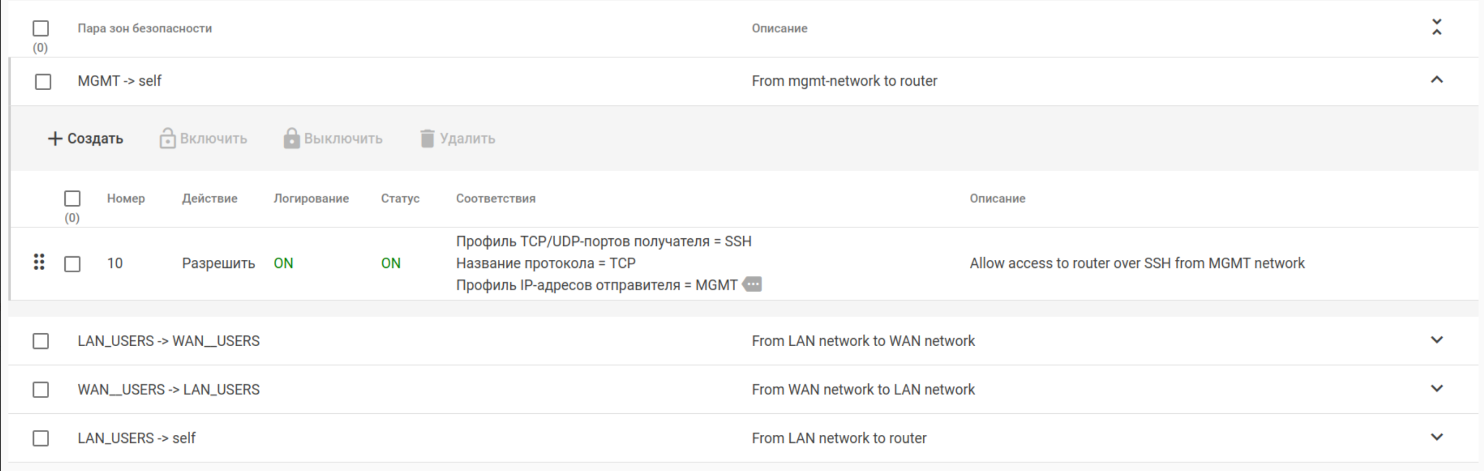Screen dimensions: 1484x471
Task: Check the LAN_USERS -> WAN__USERS checkbox
Action: pos(41,341)
